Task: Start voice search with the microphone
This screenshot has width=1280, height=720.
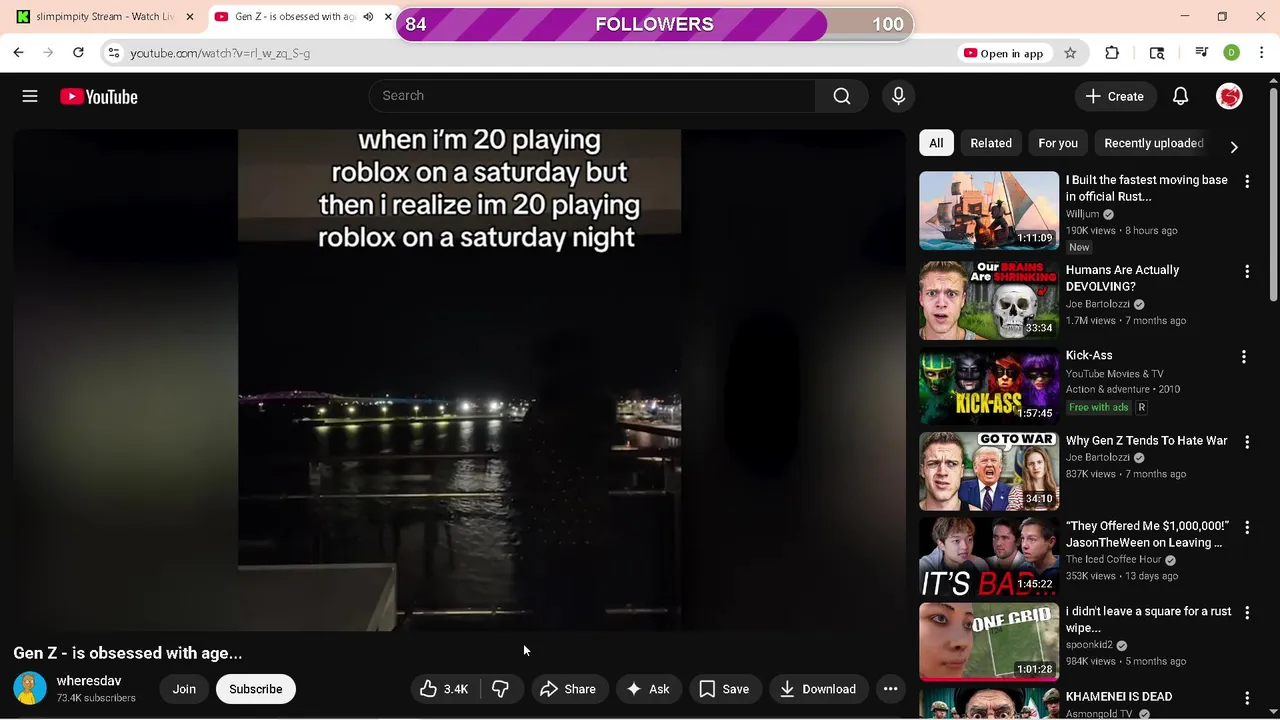Action: [898, 96]
